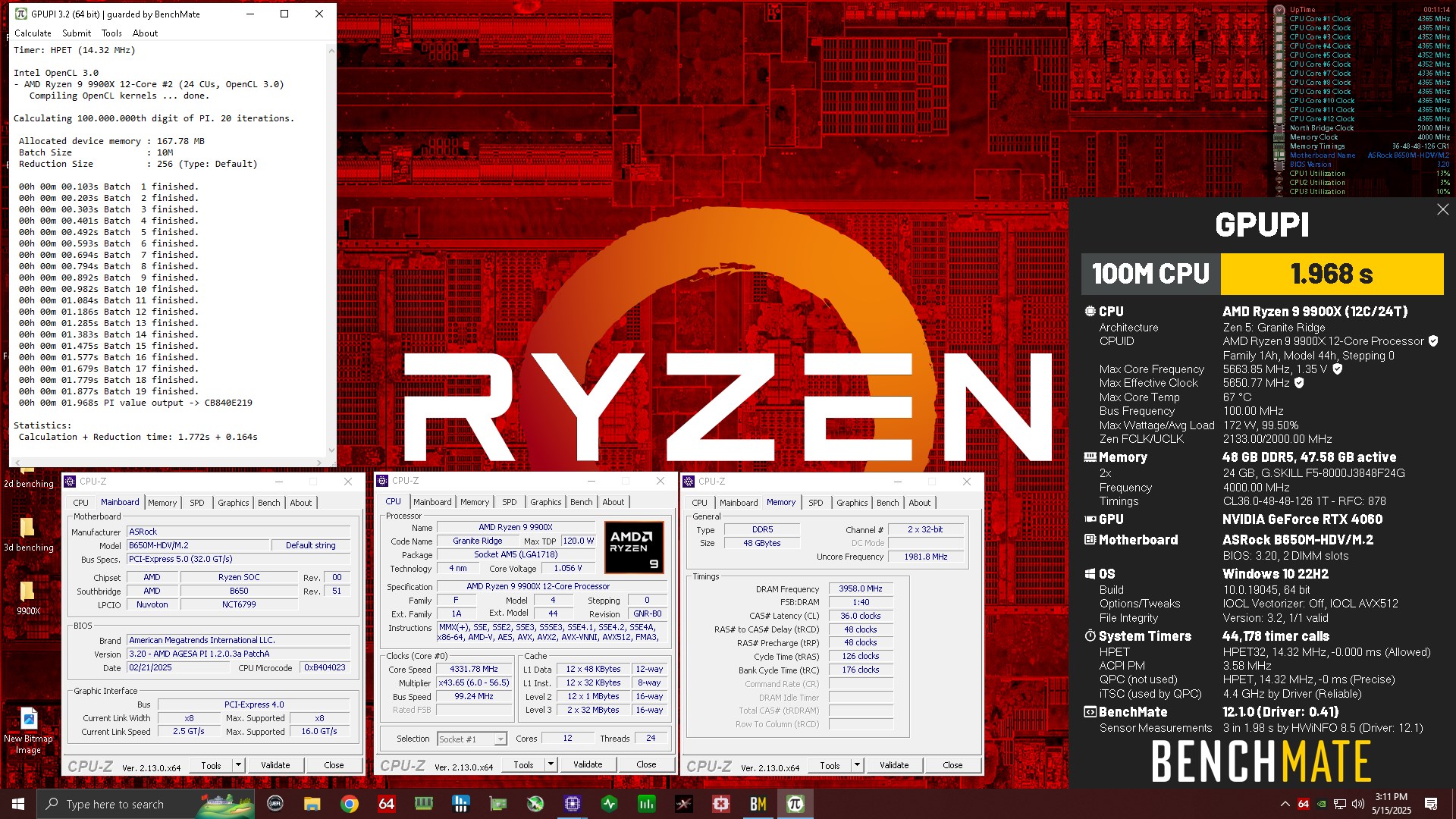Open the blue bar-chart taskbar icon
Viewport: 1456px width, 819px height.
(x=460, y=804)
